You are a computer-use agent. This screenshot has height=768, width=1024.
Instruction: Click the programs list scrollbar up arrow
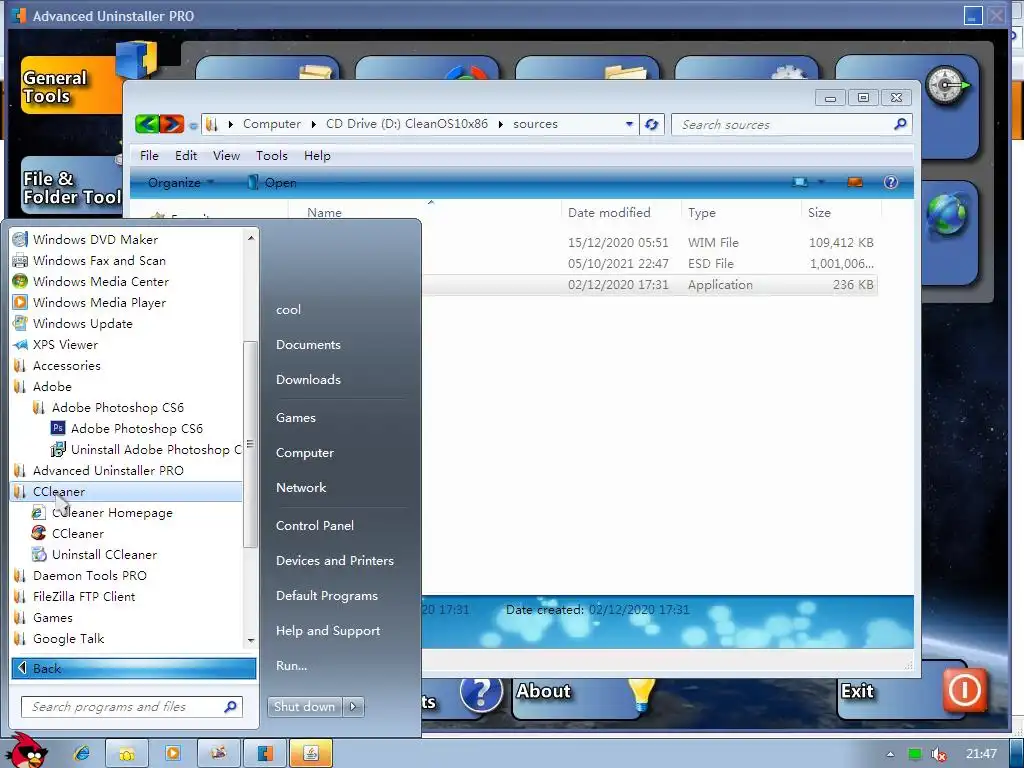click(251, 238)
